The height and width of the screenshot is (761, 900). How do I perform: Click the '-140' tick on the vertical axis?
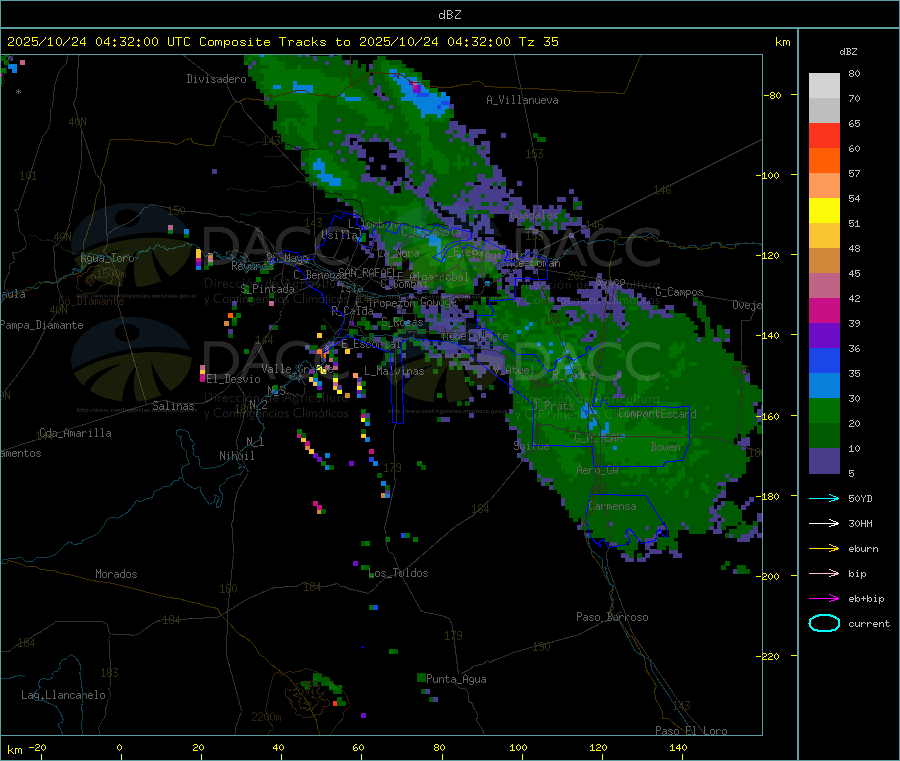point(770,335)
